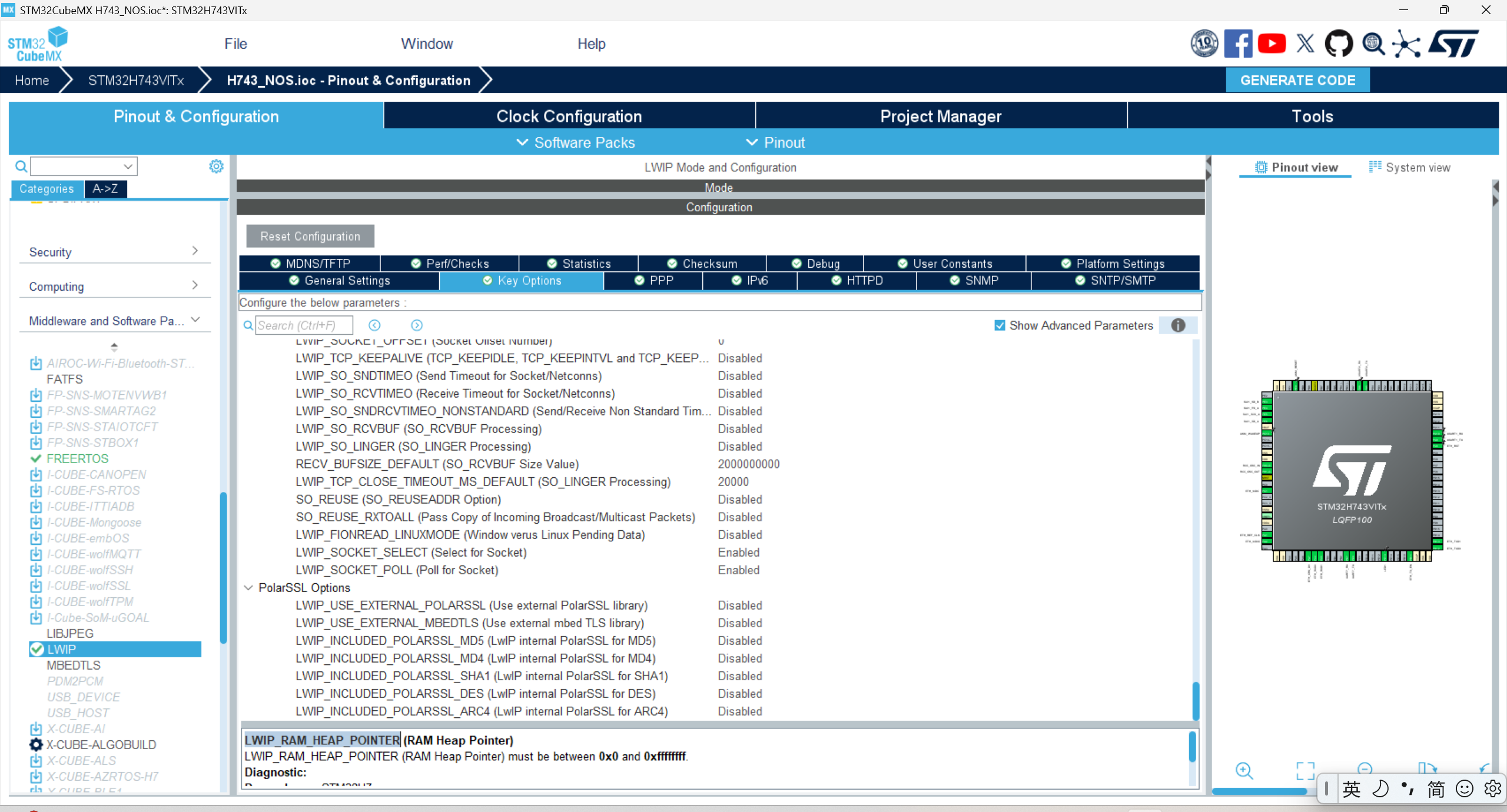Click the Reset Configuration button
The image size is (1507, 812).
pos(310,237)
